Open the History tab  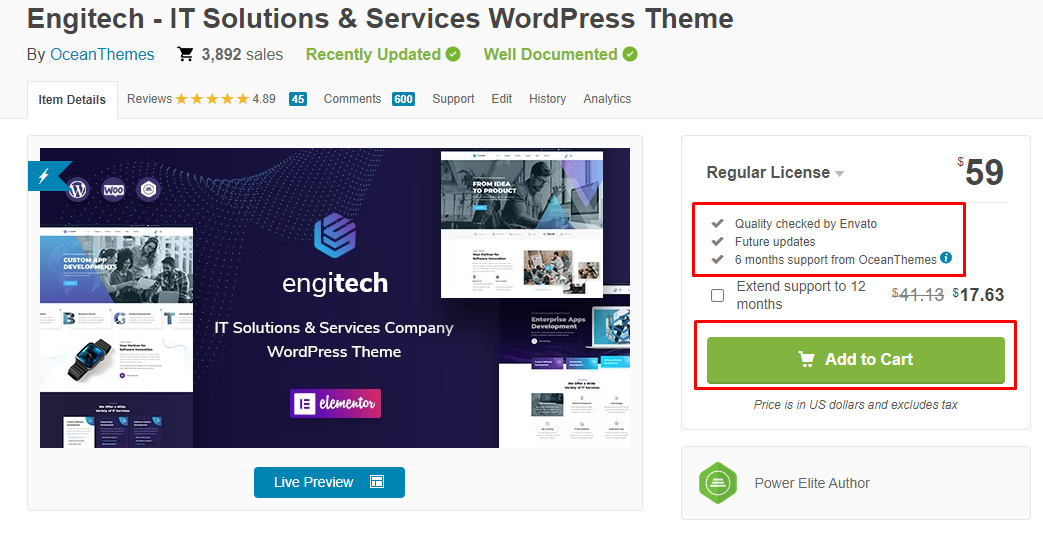(547, 98)
